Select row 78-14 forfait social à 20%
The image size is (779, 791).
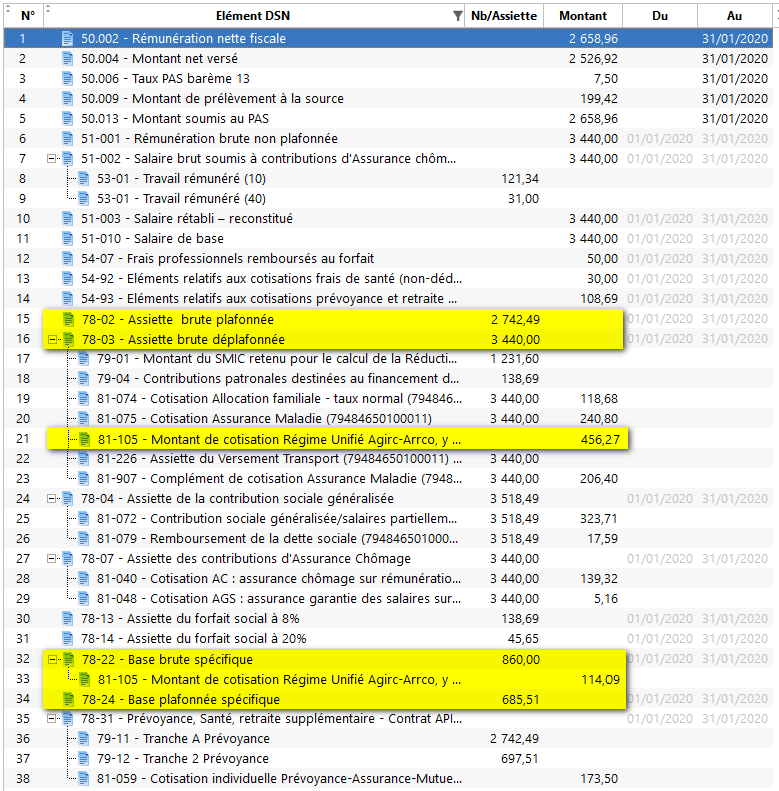coord(388,639)
